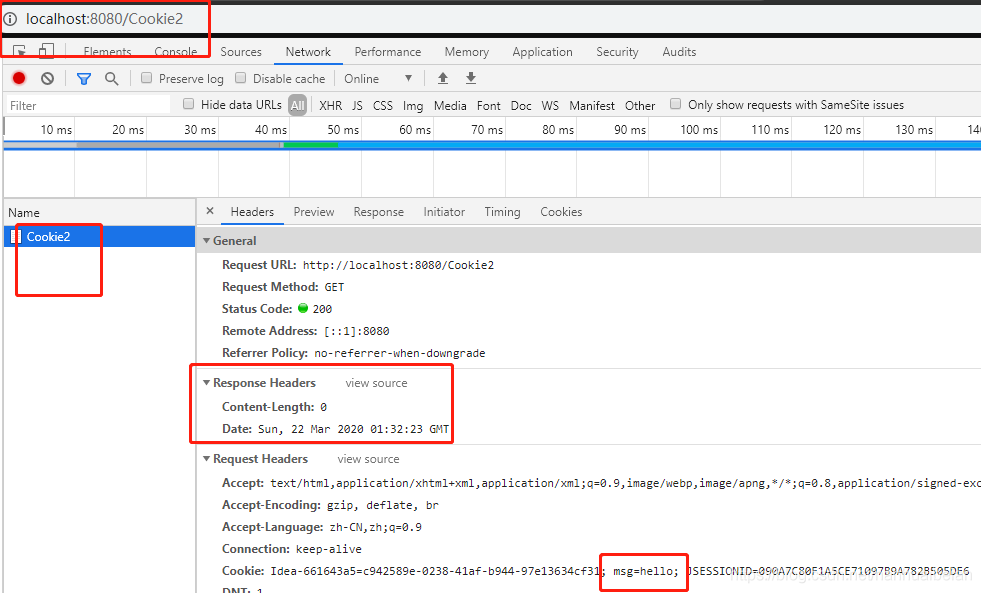Open the Memory tab
The width and height of the screenshot is (981, 593).
pyautogui.click(x=467, y=52)
